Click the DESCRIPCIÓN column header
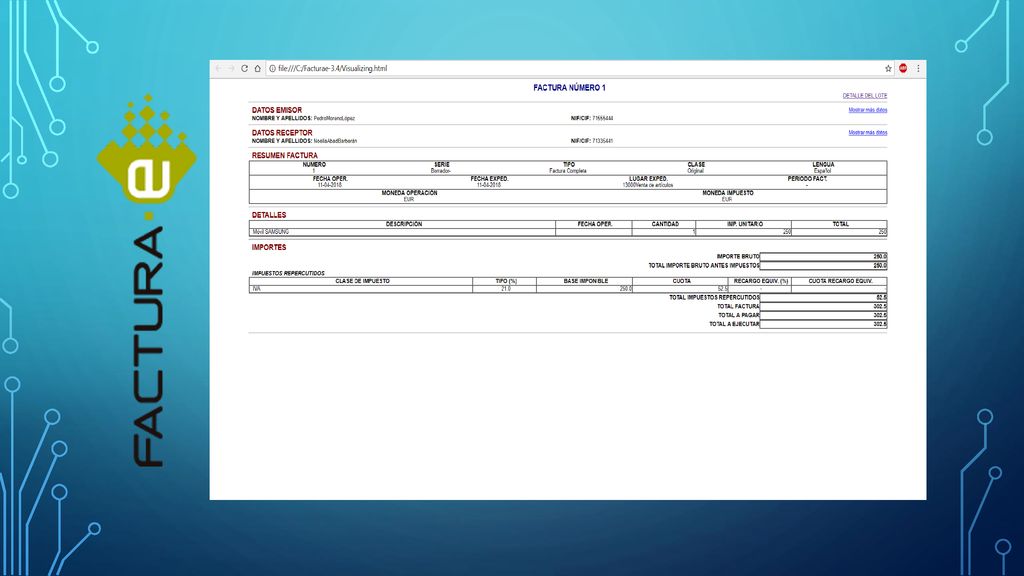The image size is (1024, 576). (x=404, y=224)
